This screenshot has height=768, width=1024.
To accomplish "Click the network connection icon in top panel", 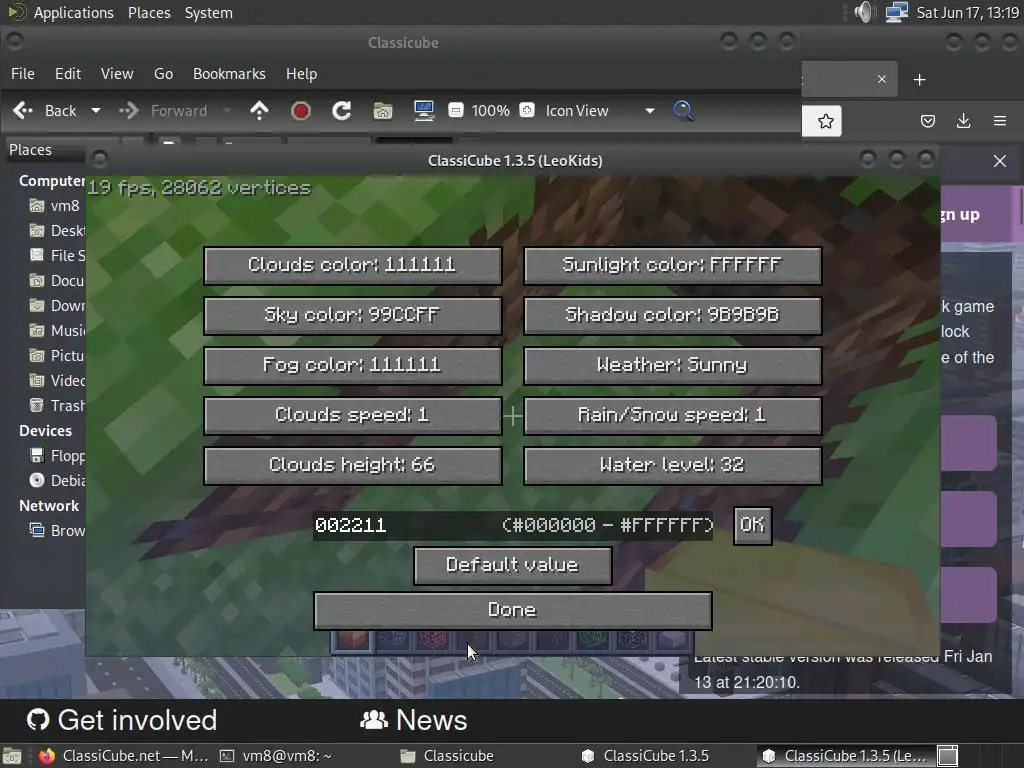I will 897,12.
